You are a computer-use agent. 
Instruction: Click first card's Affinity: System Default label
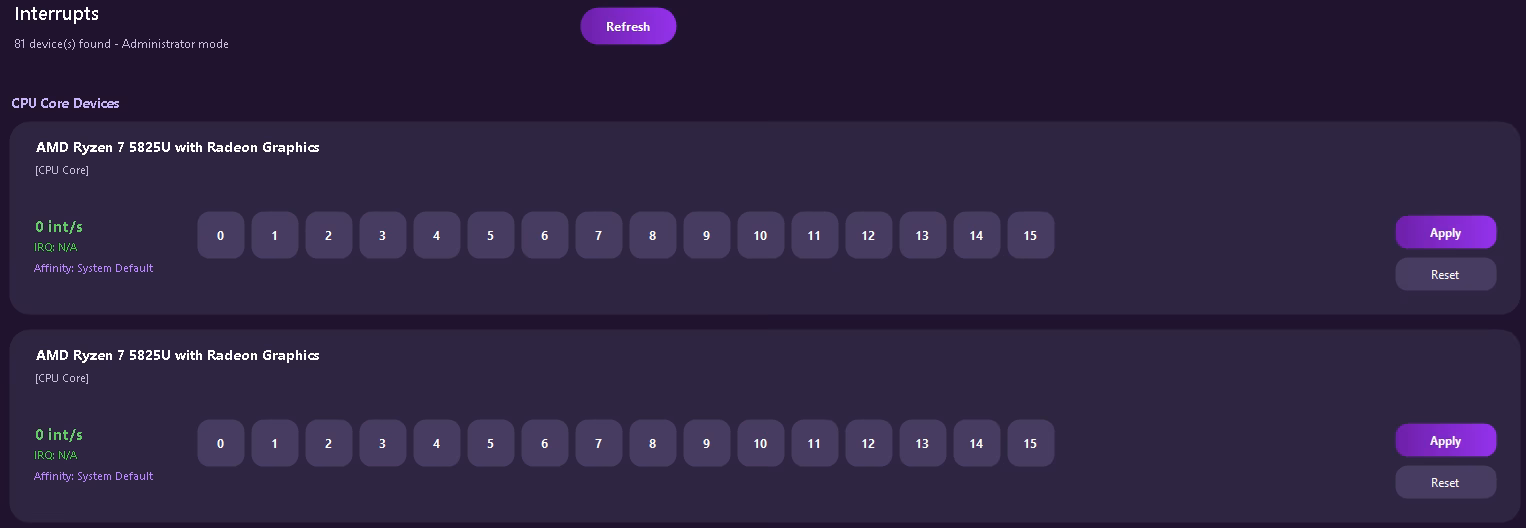(94, 268)
